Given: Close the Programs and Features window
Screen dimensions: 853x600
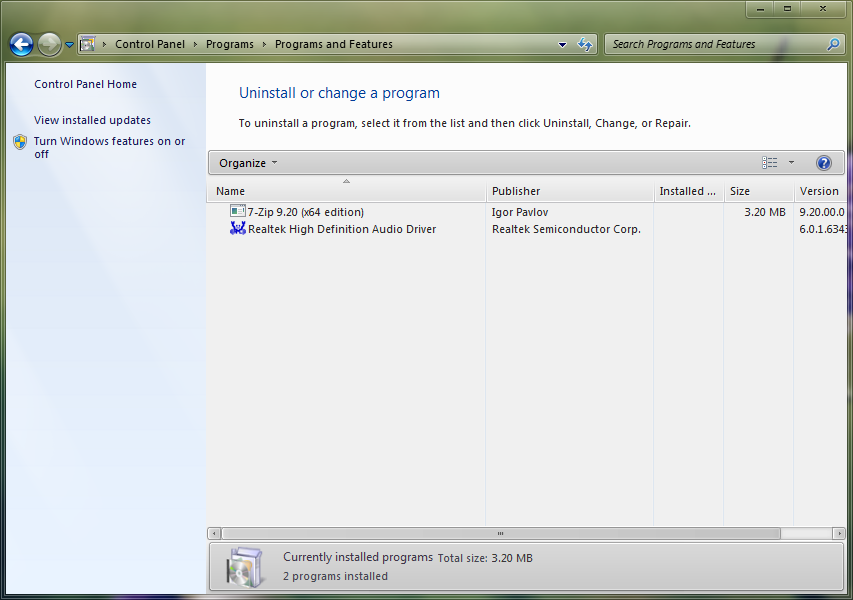Looking at the screenshot, I should (823, 9).
